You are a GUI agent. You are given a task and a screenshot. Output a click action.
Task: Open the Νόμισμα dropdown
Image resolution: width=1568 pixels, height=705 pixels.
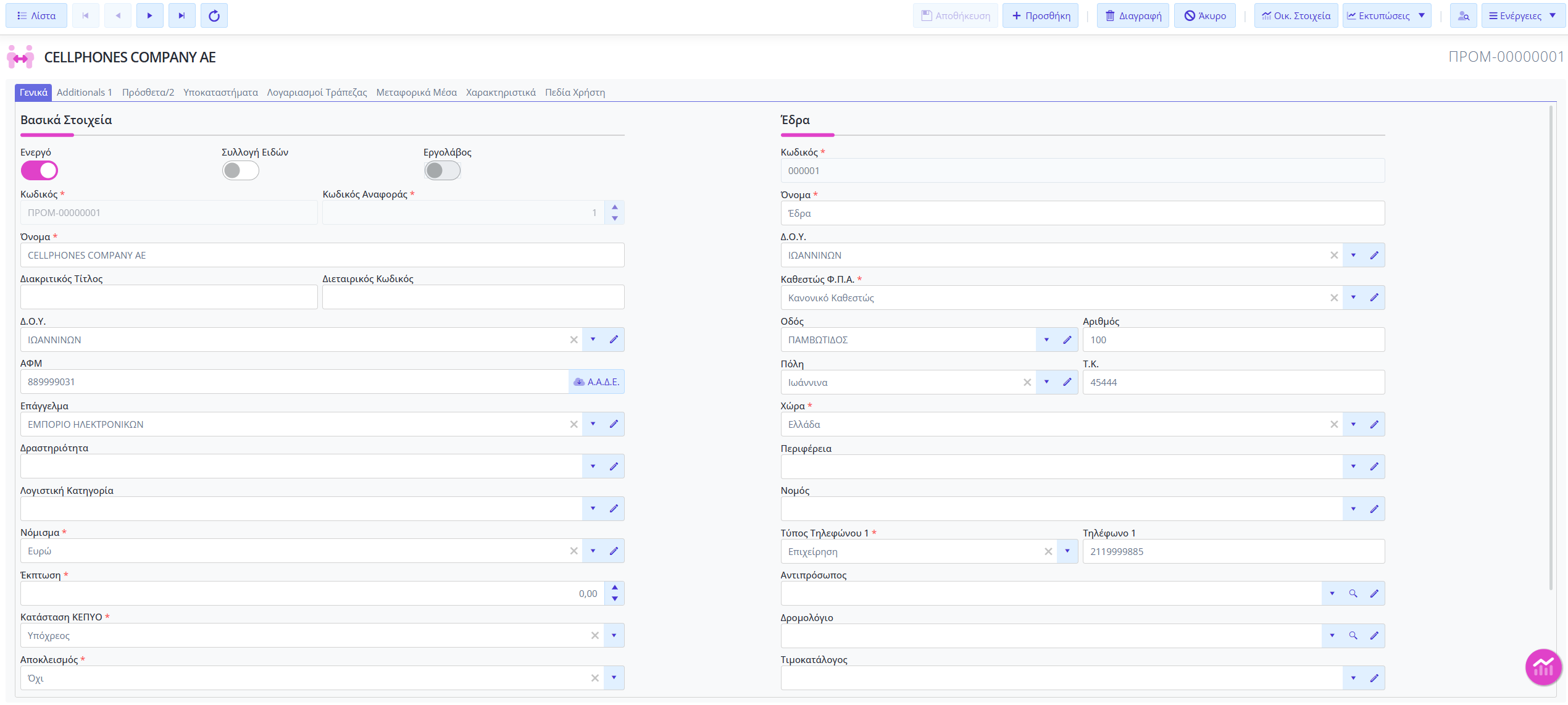pyautogui.click(x=593, y=551)
